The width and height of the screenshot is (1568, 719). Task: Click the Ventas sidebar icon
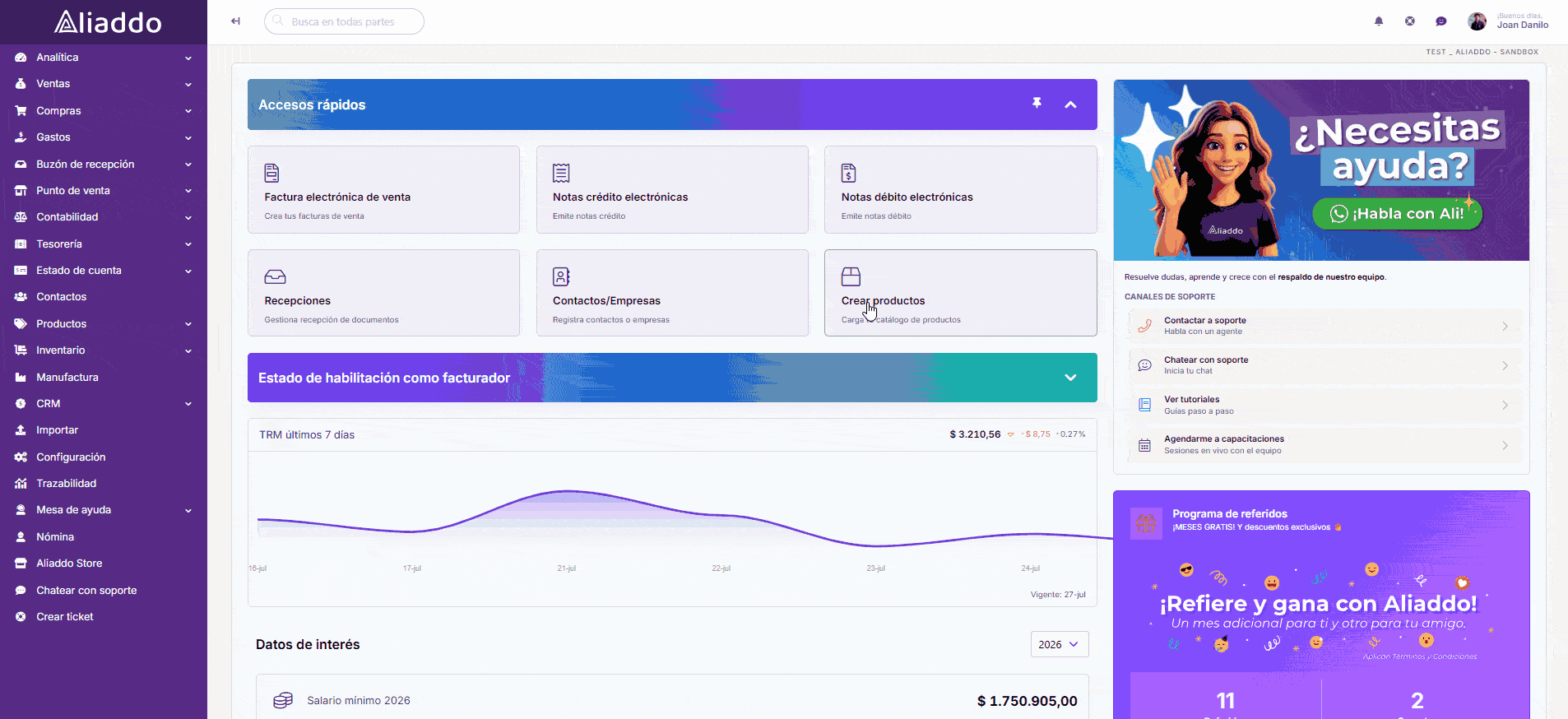point(21,84)
